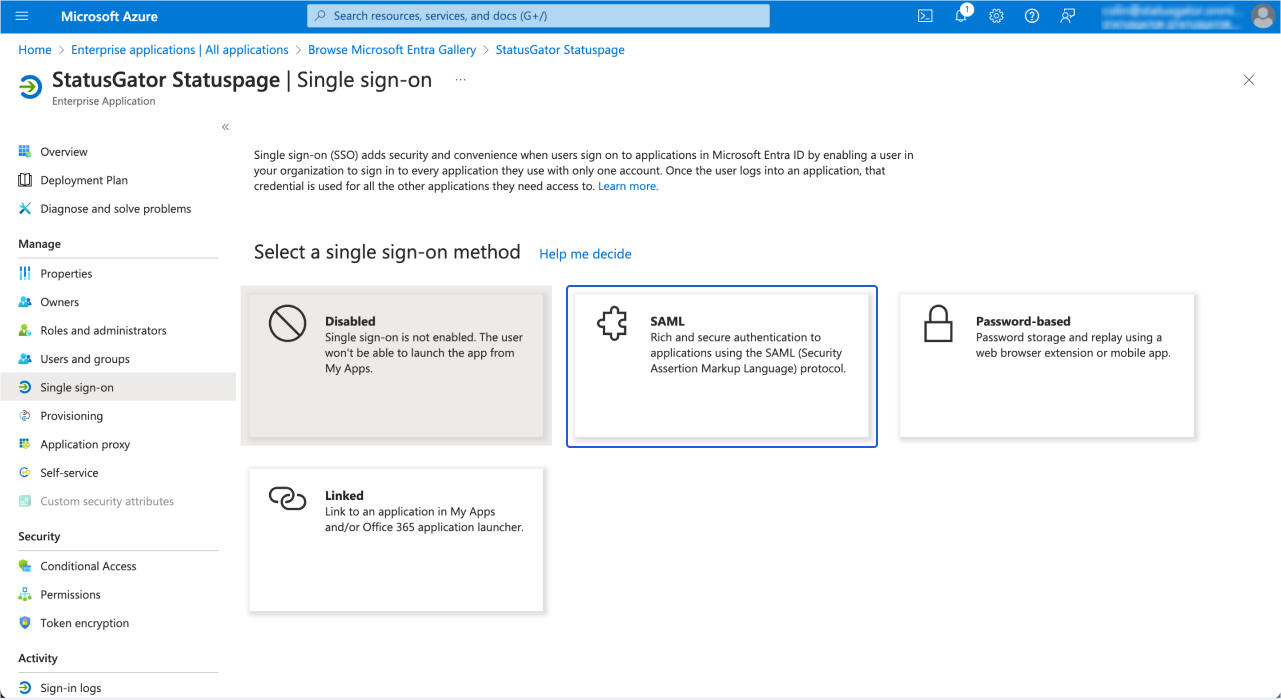Click the Deployment Plan book icon

(x=25, y=180)
